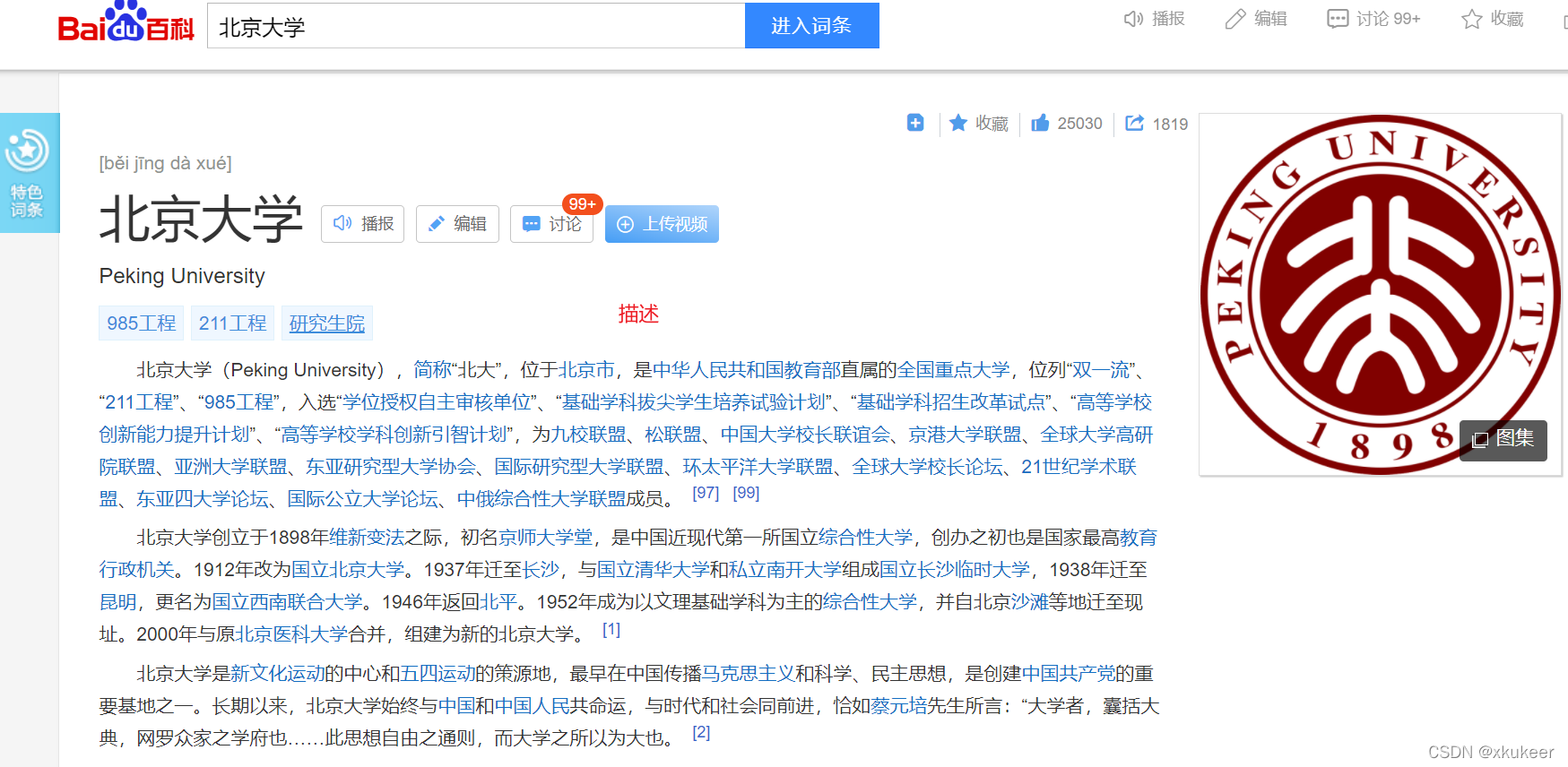Open the 特色词条 sidebar badge
Image resolution: width=1568 pixels, height=767 pixels.
click(x=28, y=173)
